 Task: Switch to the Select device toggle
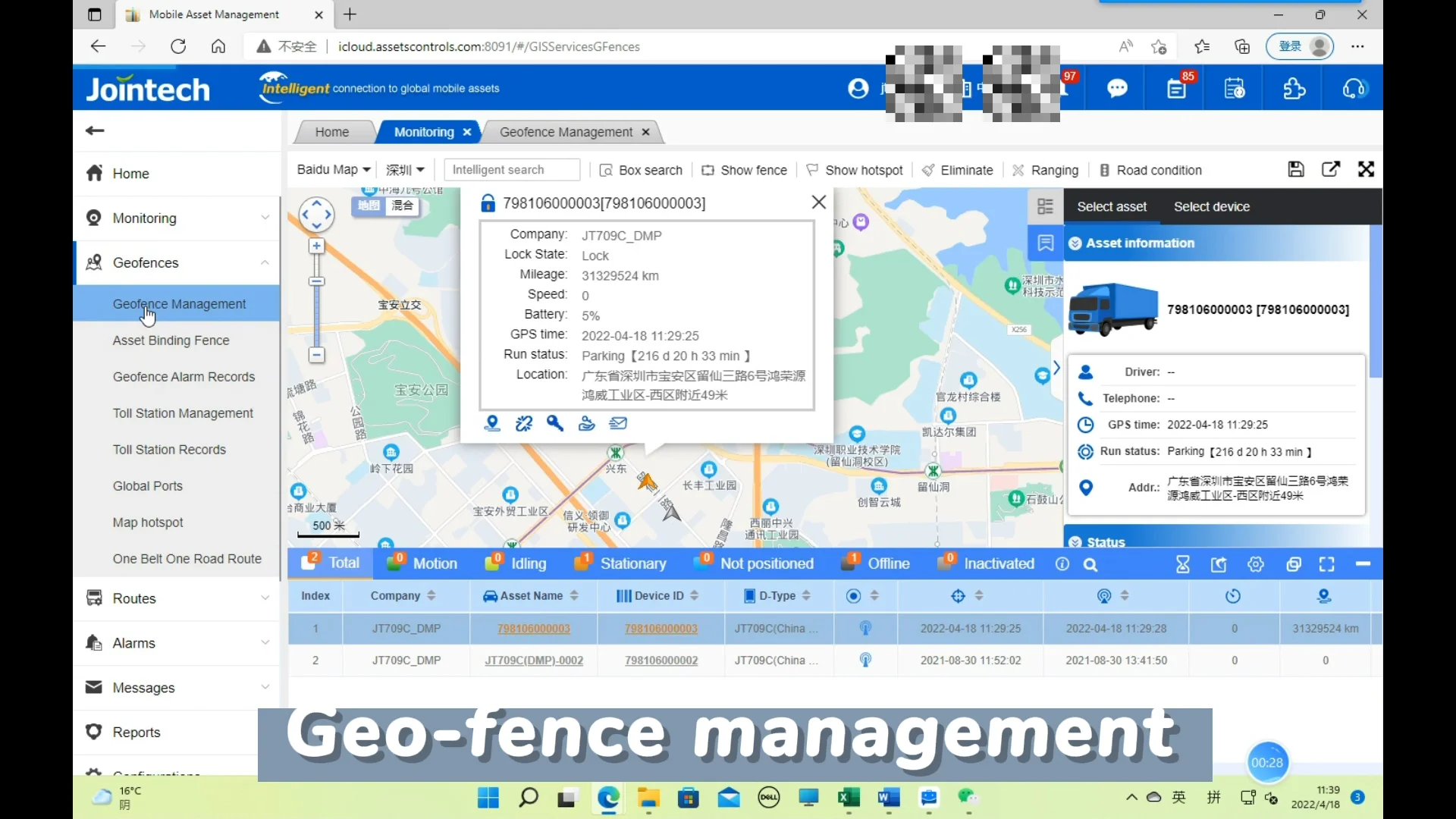point(1212,206)
